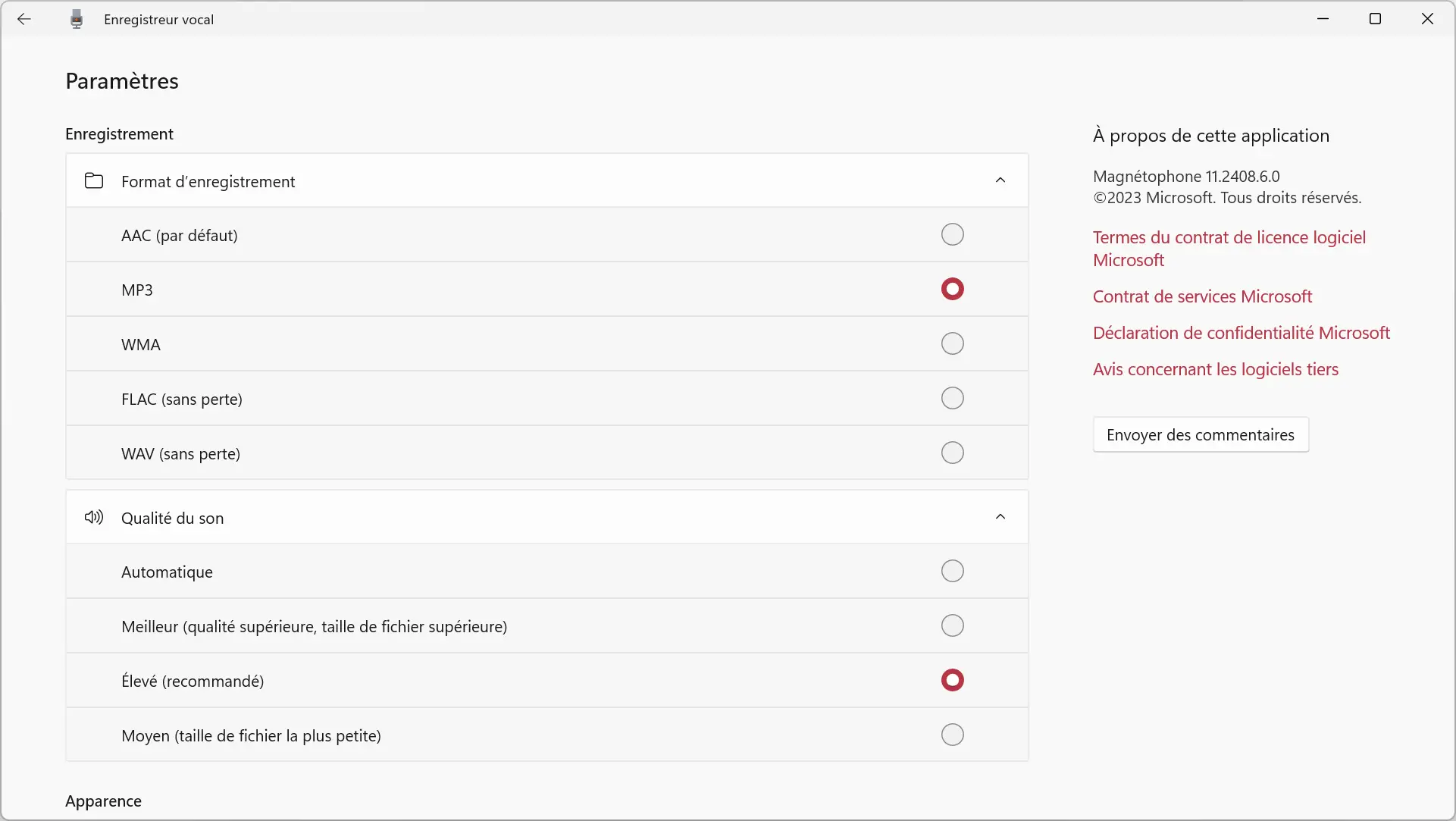Viewport: 1456px width, 821px height.
Task: Select Élevé (recommandé) radio button
Action: (952, 680)
